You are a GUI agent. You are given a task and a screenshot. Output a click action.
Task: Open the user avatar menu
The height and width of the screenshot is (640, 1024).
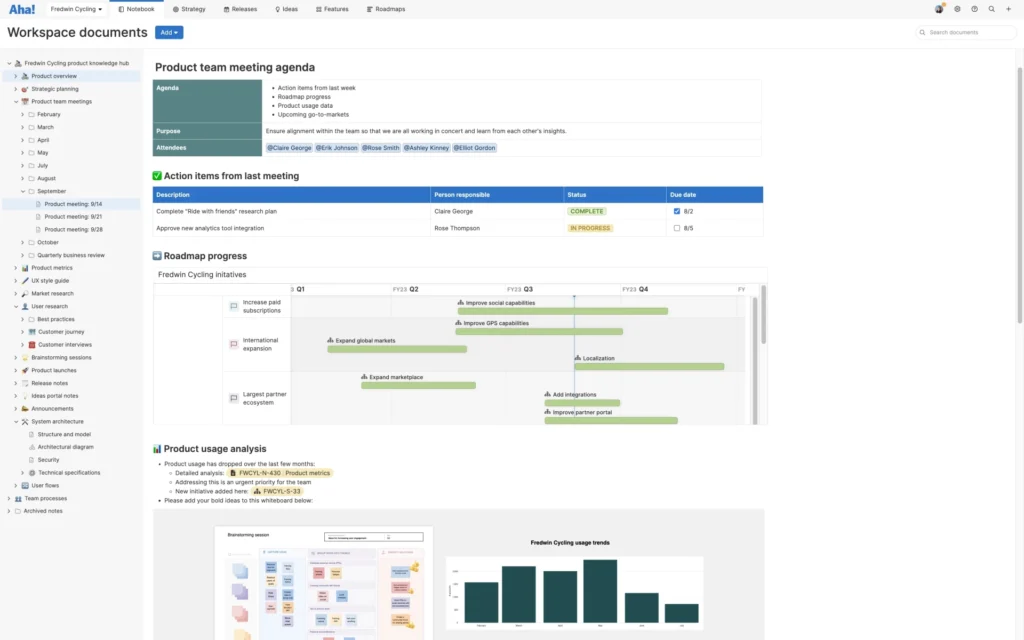coord(939,9)
